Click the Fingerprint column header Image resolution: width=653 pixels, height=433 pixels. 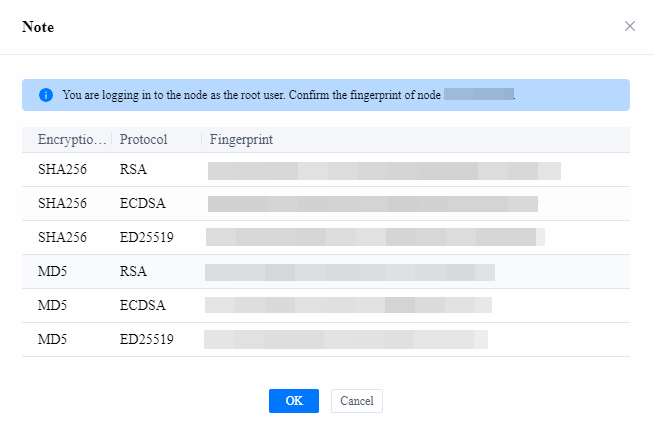coord(241,139)
